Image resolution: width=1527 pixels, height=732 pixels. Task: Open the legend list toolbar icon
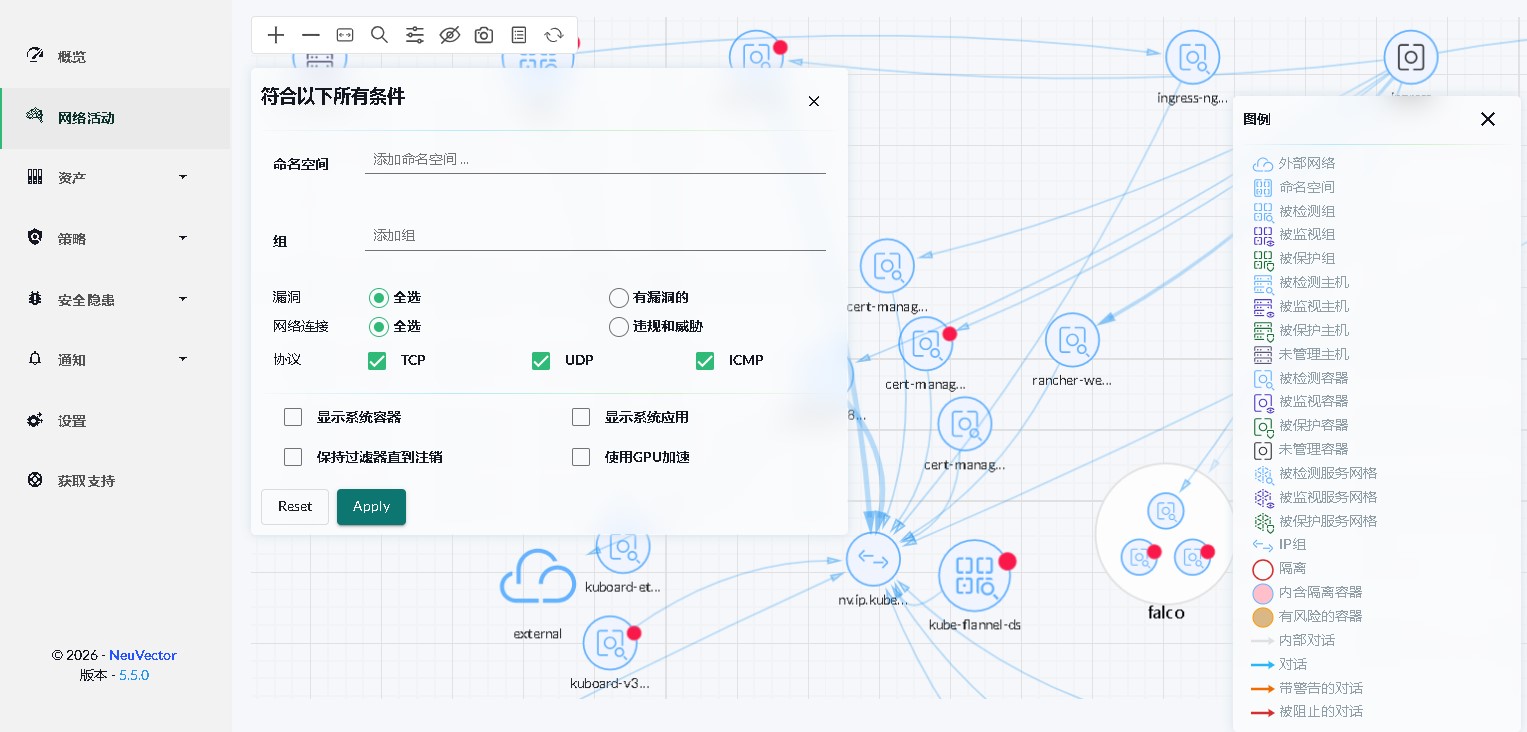click(519, 35)
